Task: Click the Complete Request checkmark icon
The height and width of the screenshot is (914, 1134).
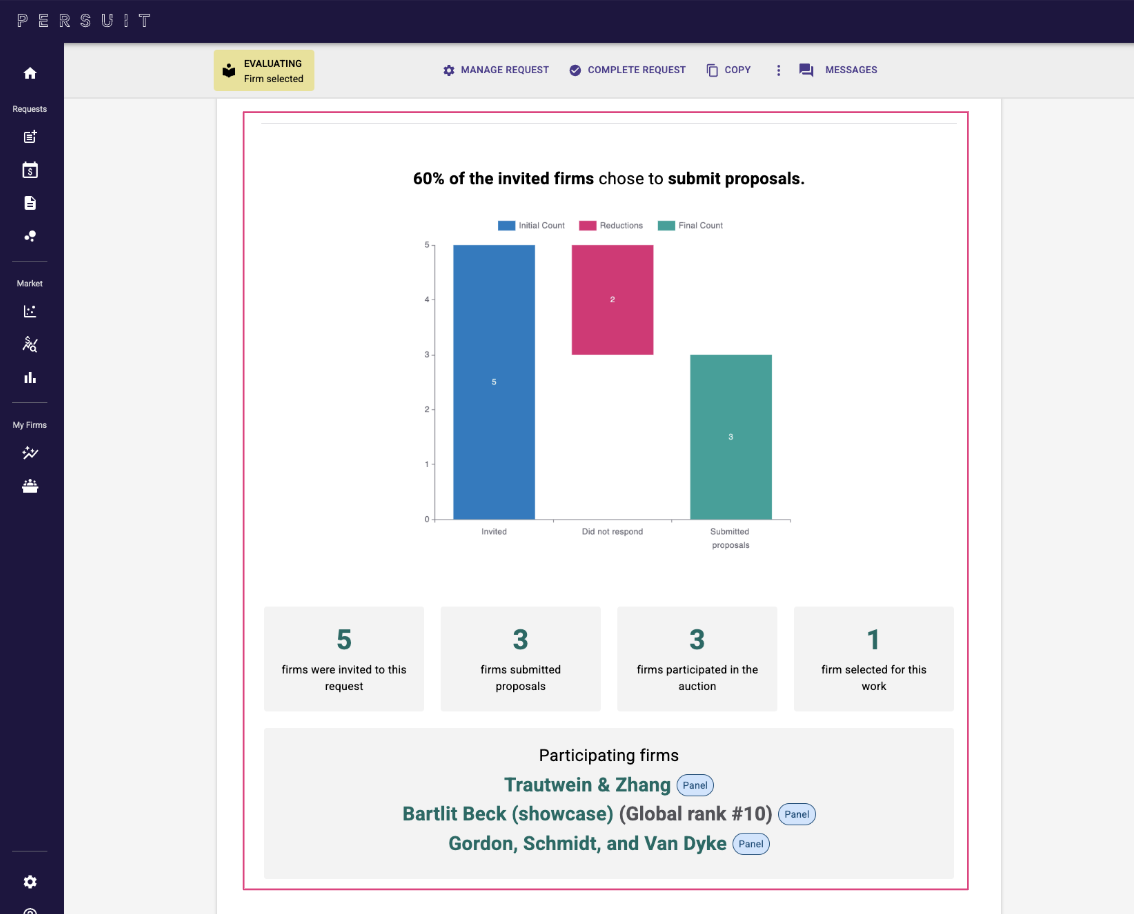Action: [575, 70]
